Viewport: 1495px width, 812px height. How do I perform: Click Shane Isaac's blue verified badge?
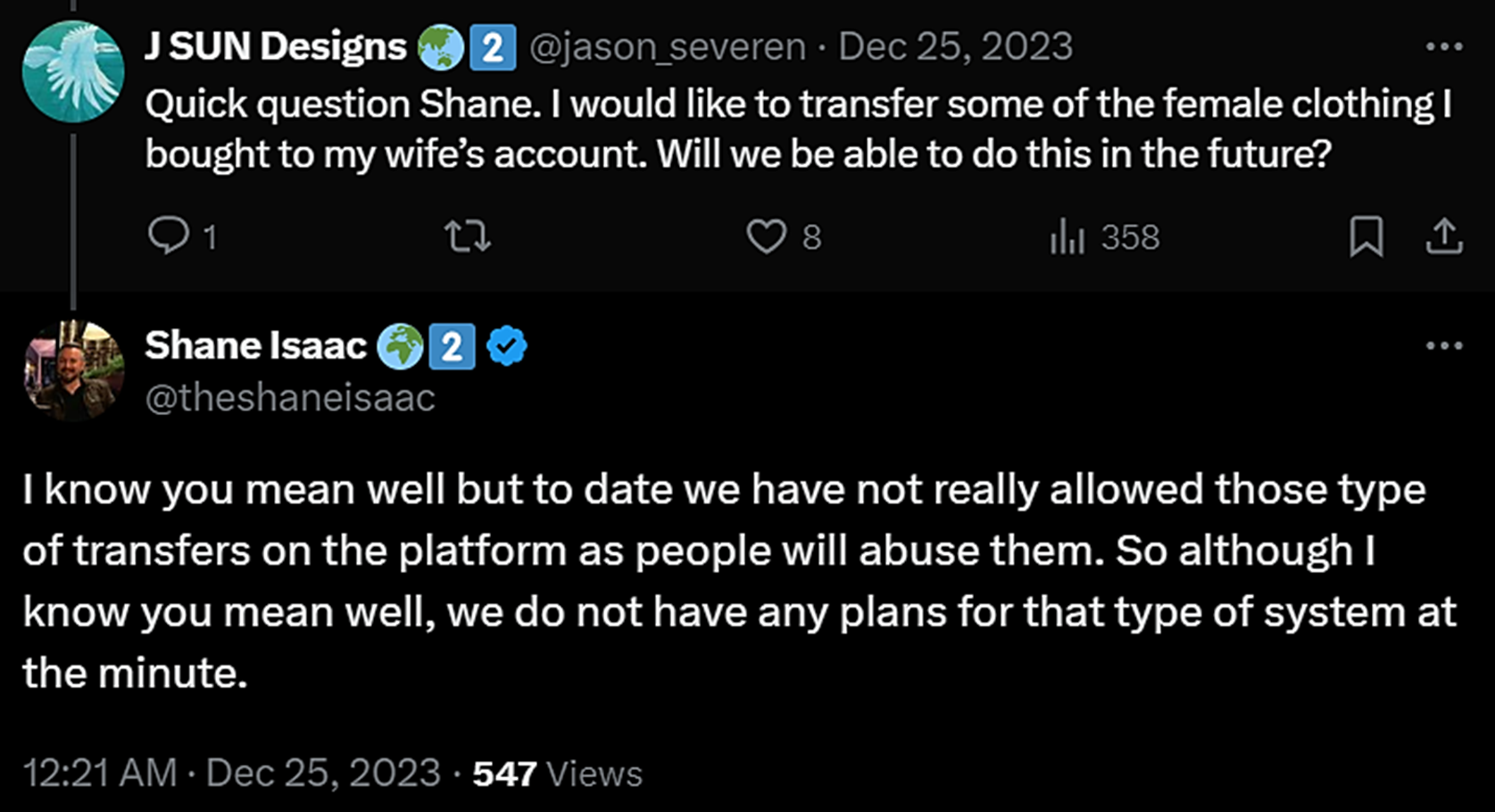[x=507, y=346]
